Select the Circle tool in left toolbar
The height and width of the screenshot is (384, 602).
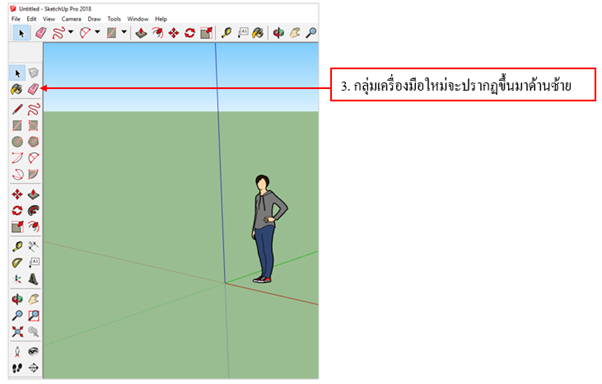click(17, 142)
